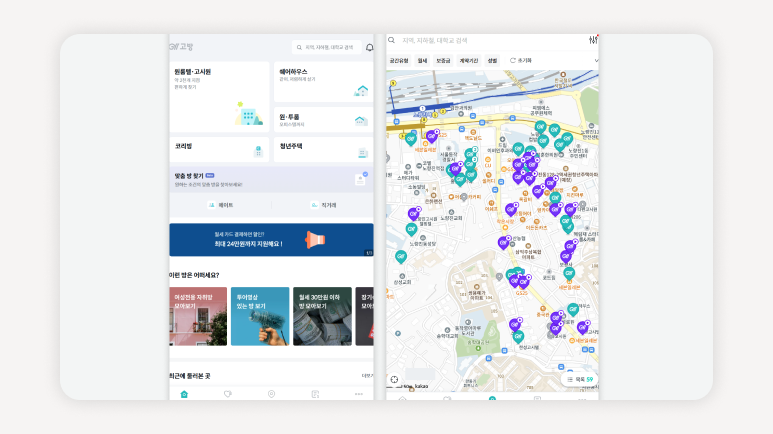
Task: Click the 초기화 reset filters button
Action: (x=521, y=61)
